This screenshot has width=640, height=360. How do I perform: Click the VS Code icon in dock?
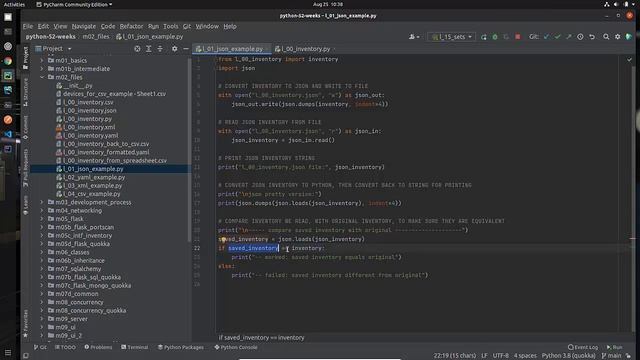click(8, 134)
